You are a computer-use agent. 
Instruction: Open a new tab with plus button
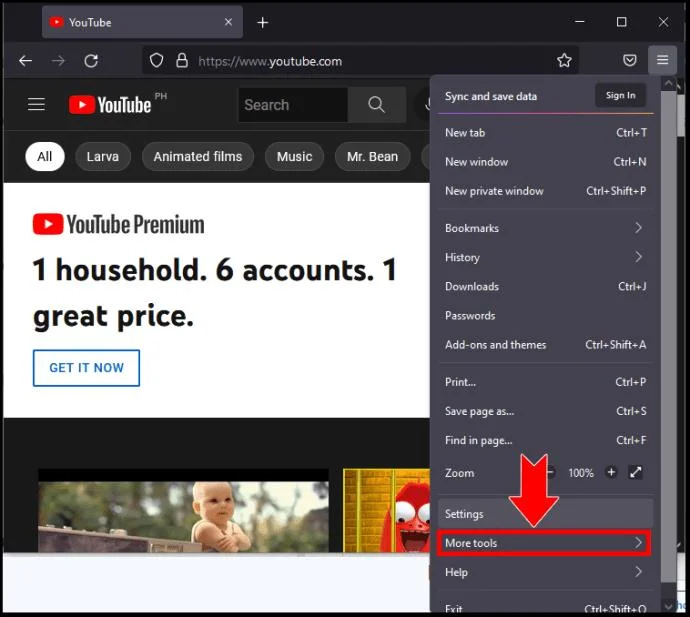coord(263,22)
